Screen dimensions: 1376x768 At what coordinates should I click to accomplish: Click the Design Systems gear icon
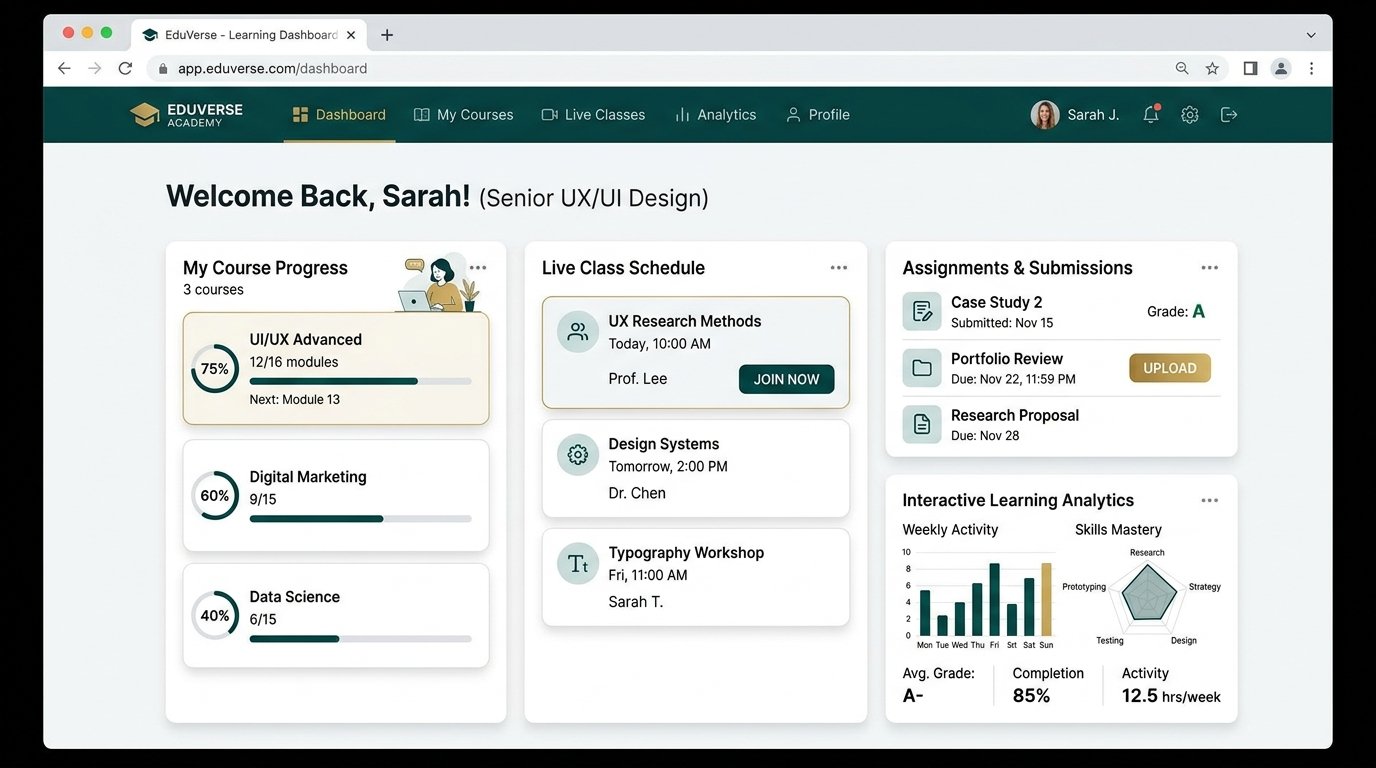click(x=577, y=455)
